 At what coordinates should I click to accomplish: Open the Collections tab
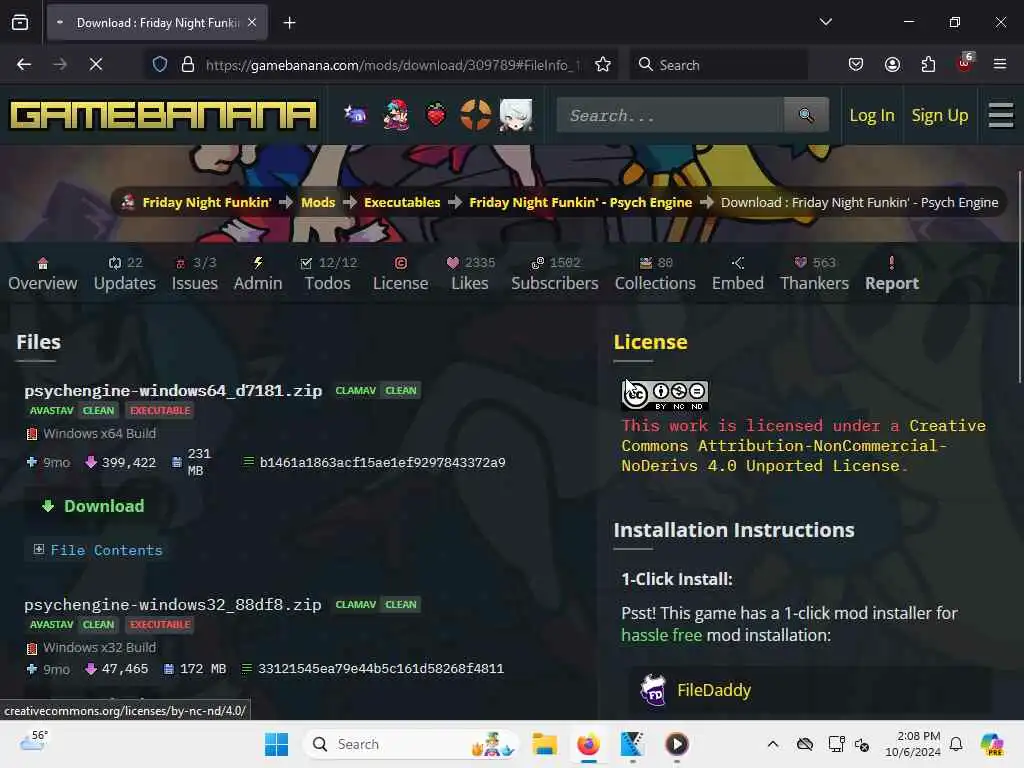(x=655, y=274)
